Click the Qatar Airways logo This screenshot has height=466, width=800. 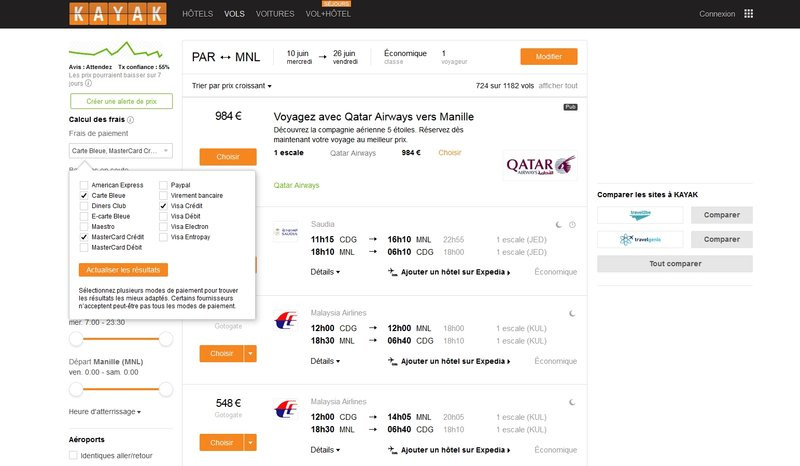click(x=540, y=165)
